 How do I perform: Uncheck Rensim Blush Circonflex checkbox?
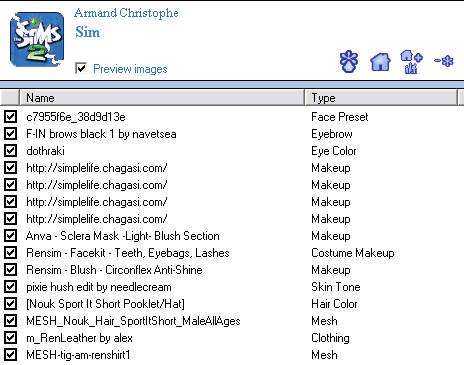(x=10, y=269)
